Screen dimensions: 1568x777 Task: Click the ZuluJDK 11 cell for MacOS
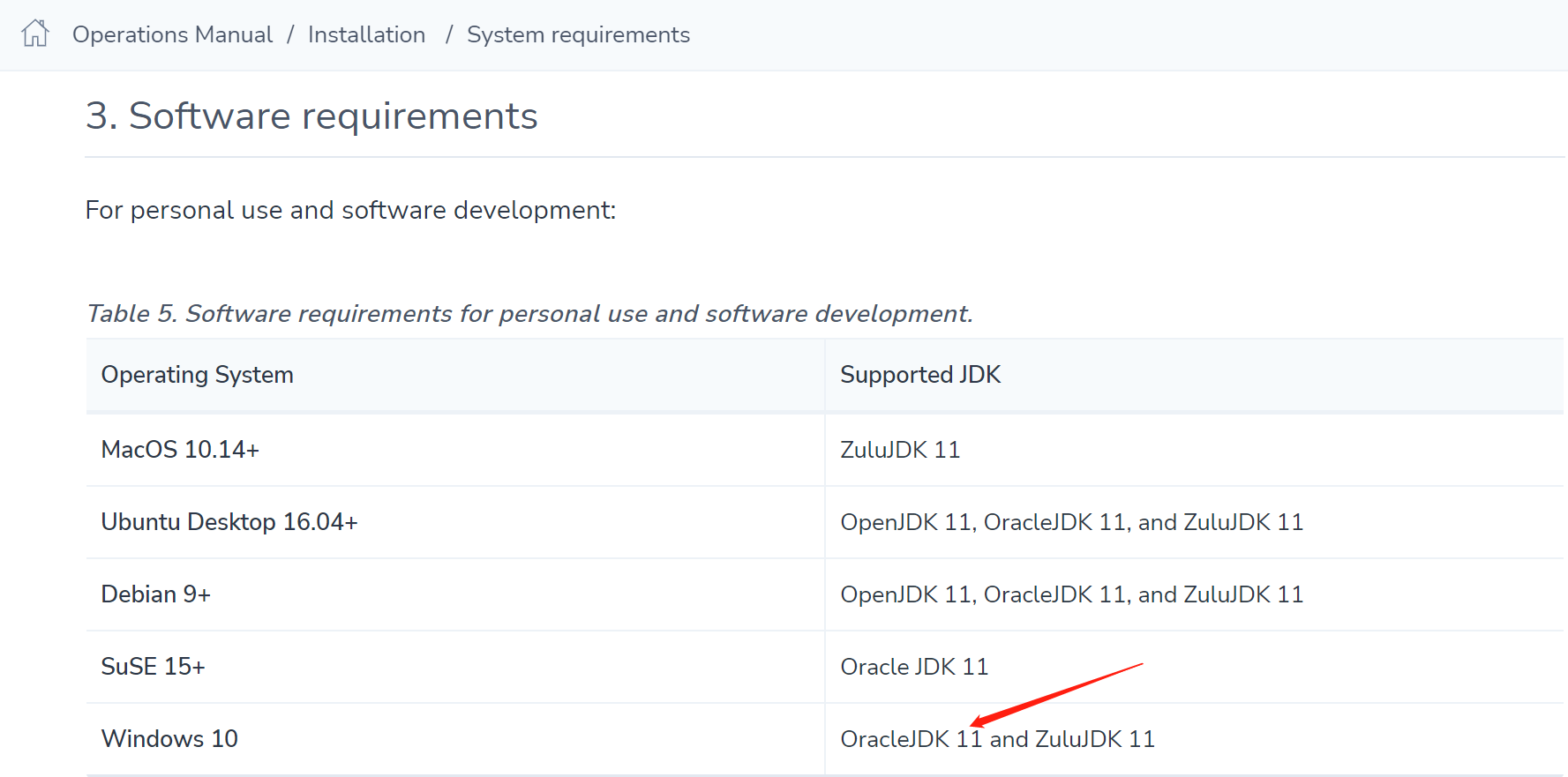coord(900,450)
